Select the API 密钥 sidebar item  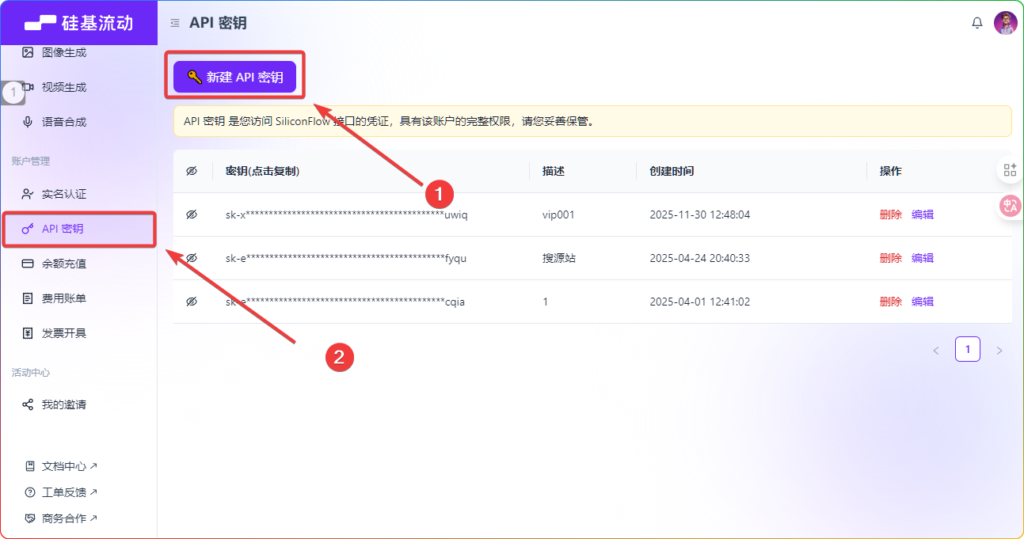pyautogui.click(x=79, y=229)
